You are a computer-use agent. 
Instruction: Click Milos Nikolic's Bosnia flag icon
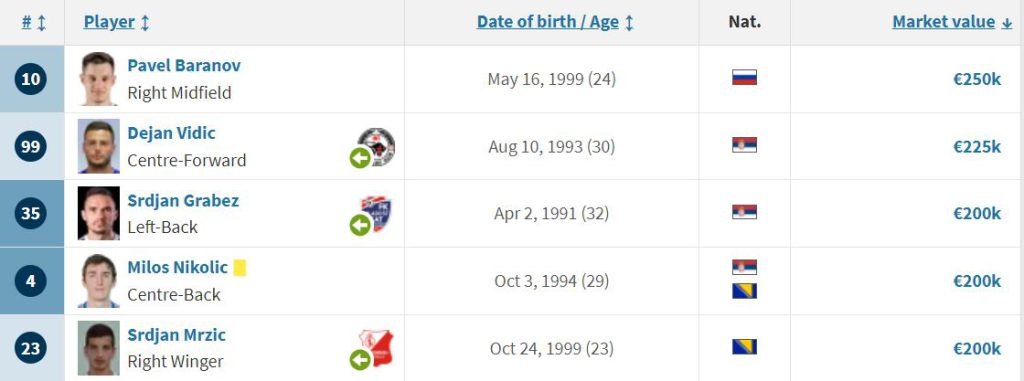[744, 291]
